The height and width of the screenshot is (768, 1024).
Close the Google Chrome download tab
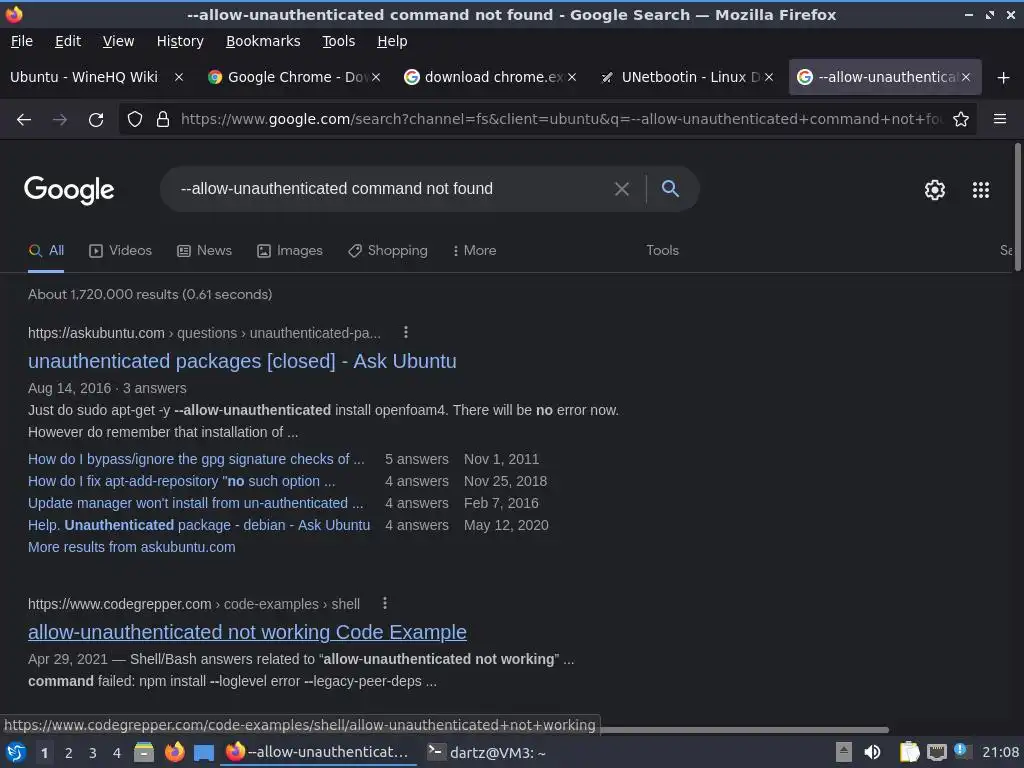(376, 77)
